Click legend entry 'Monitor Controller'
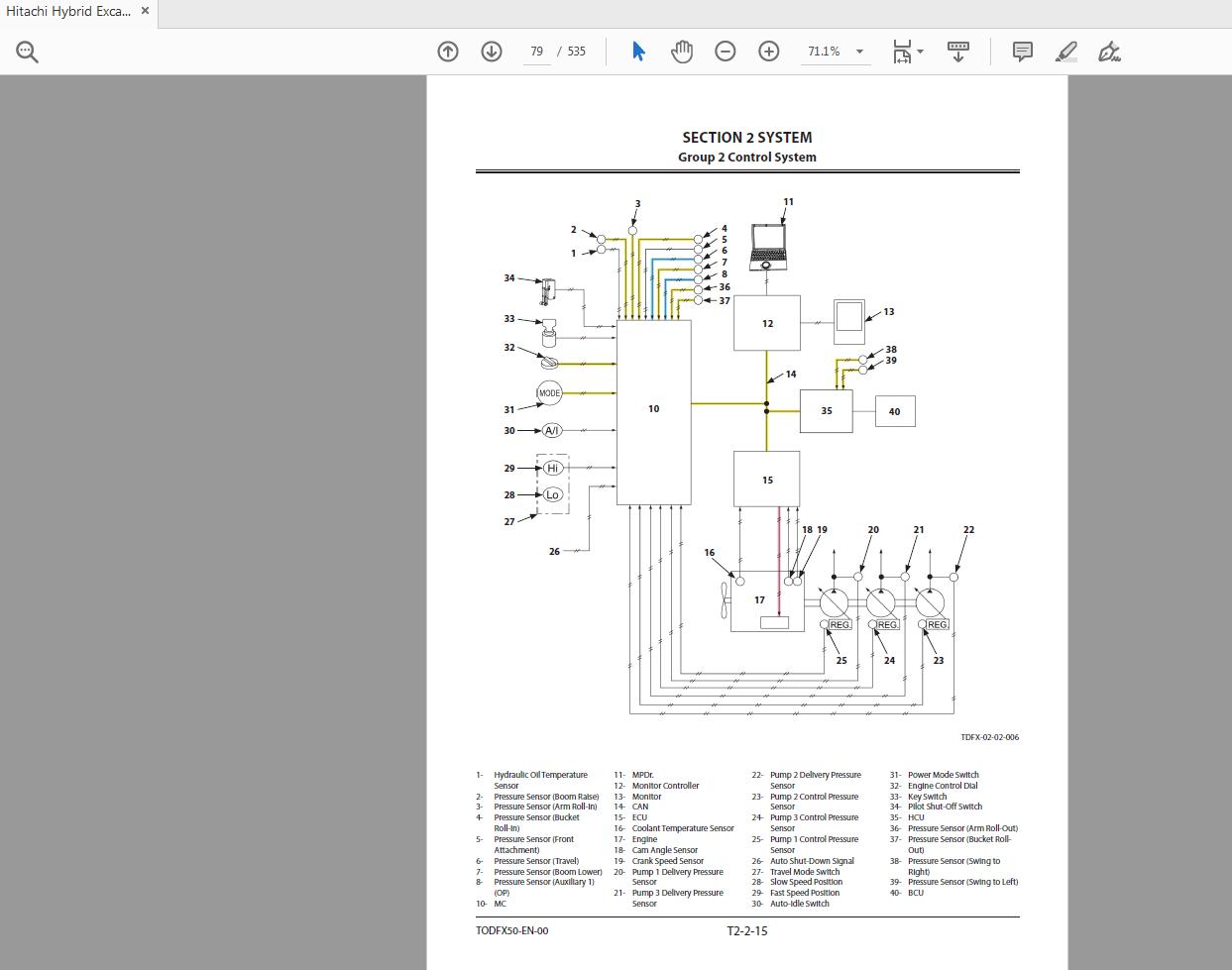This screenshot has width=1232, height=970. (x=665, y=786)
